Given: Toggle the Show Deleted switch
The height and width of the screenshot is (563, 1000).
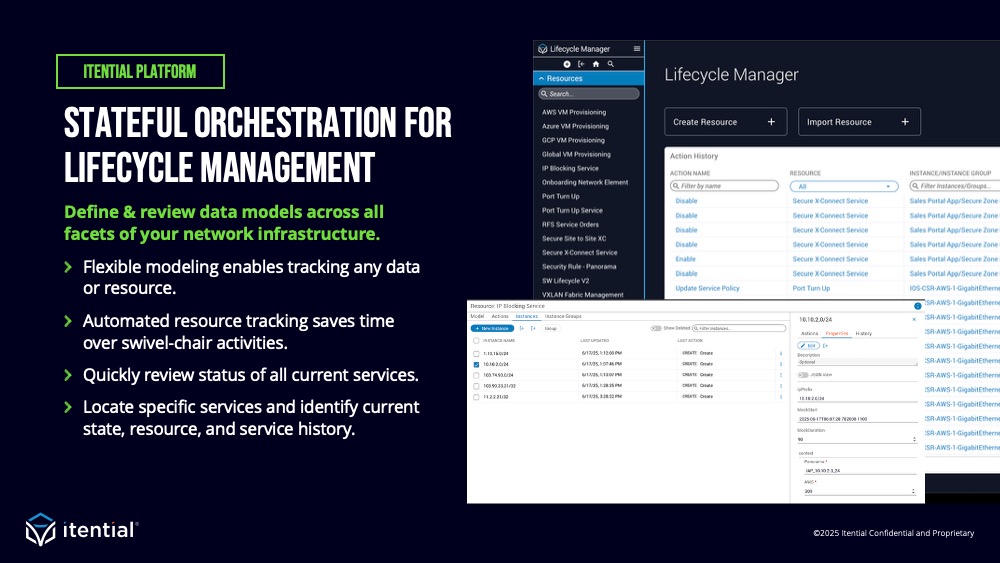Looking at the screenshot, I should click(656, 328).
